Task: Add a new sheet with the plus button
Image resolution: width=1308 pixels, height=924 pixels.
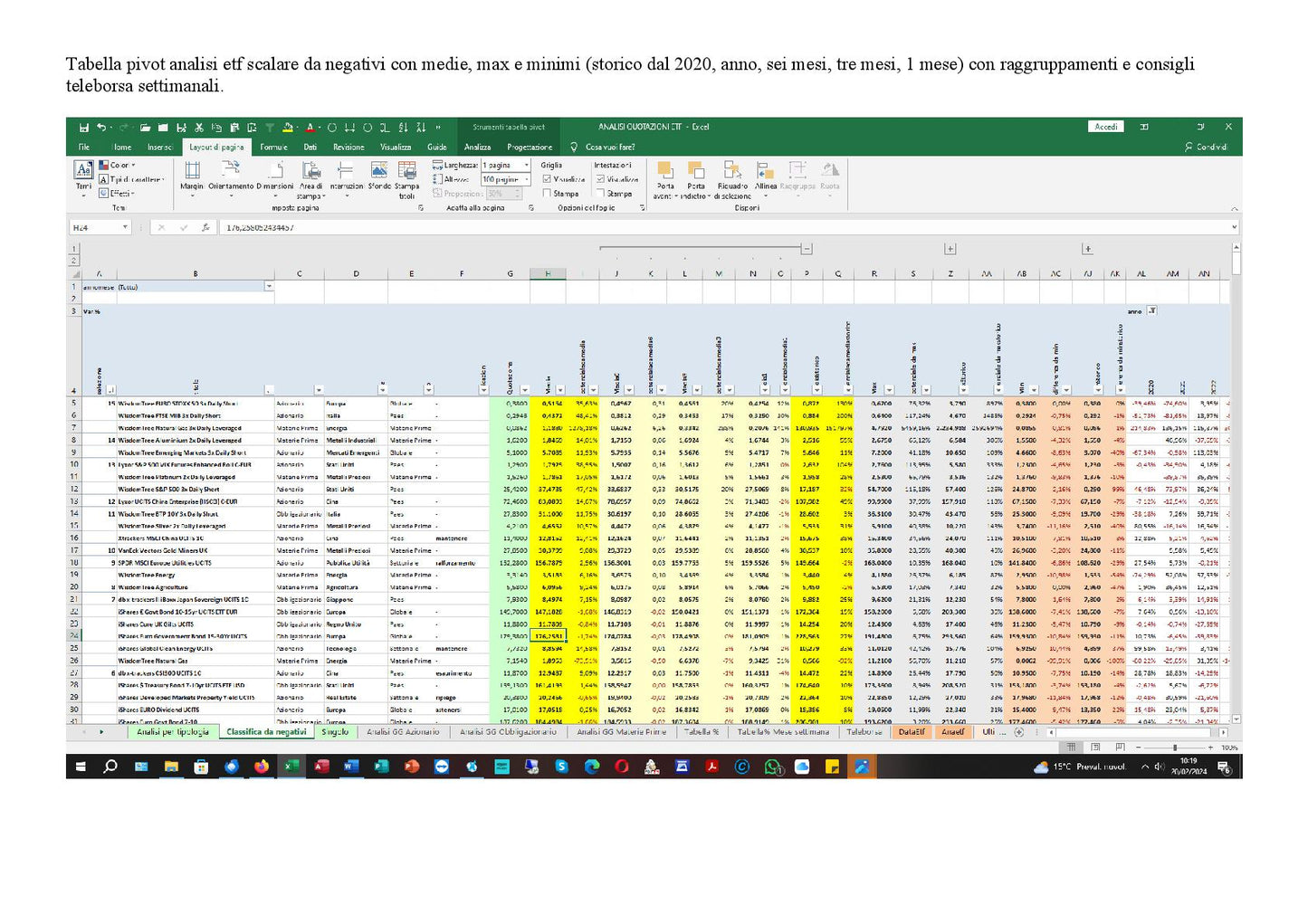Action: click(x=1018, y=732)
